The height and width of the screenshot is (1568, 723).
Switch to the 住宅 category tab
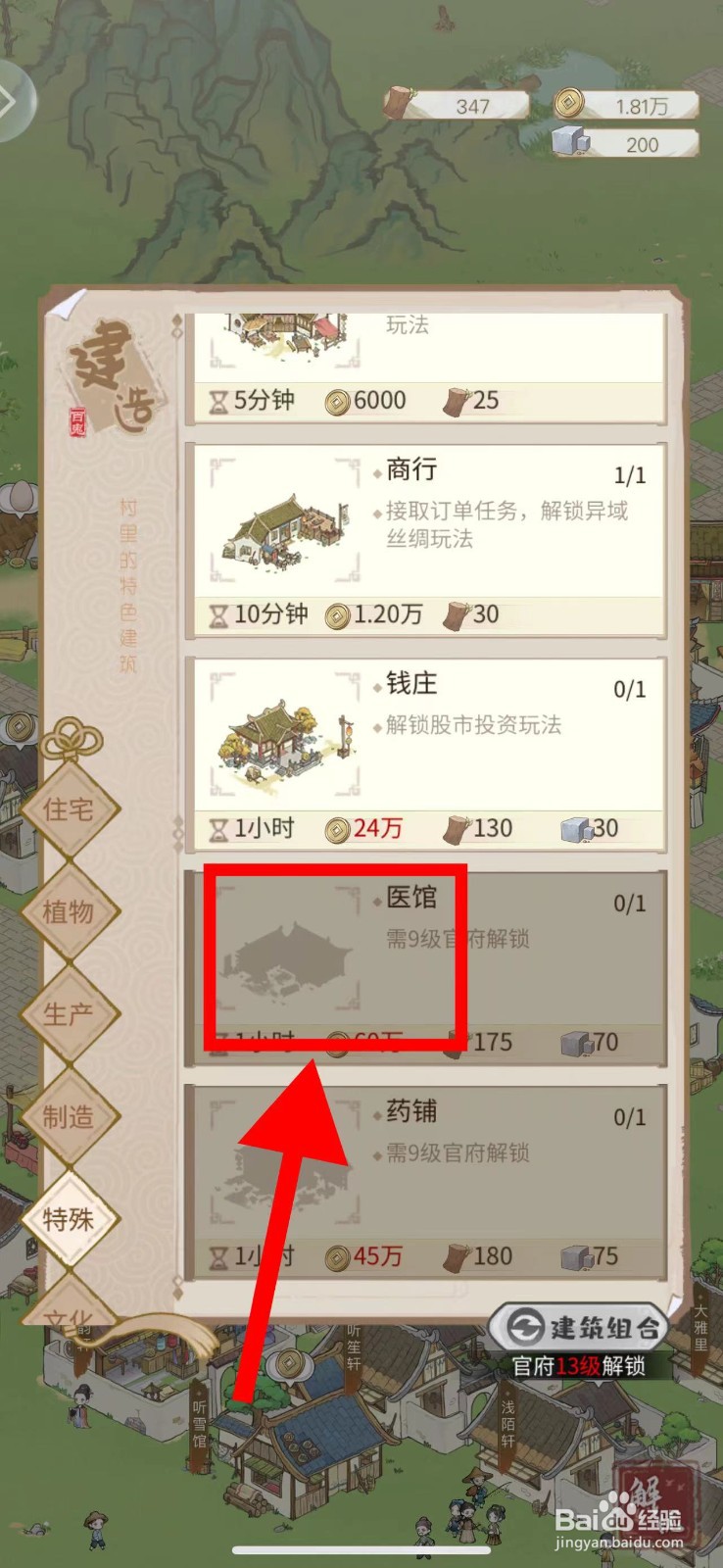(69, 809)
